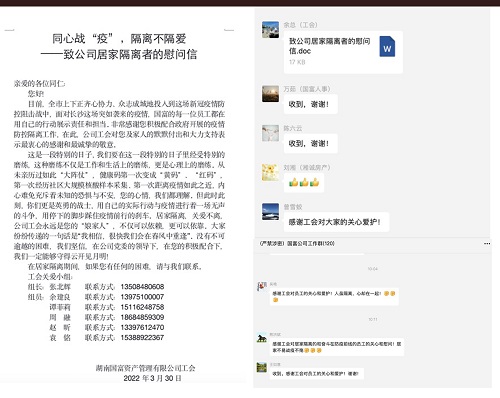Click the horse silhouette avatar in work group
500x398 pixels.
(262, 338)
